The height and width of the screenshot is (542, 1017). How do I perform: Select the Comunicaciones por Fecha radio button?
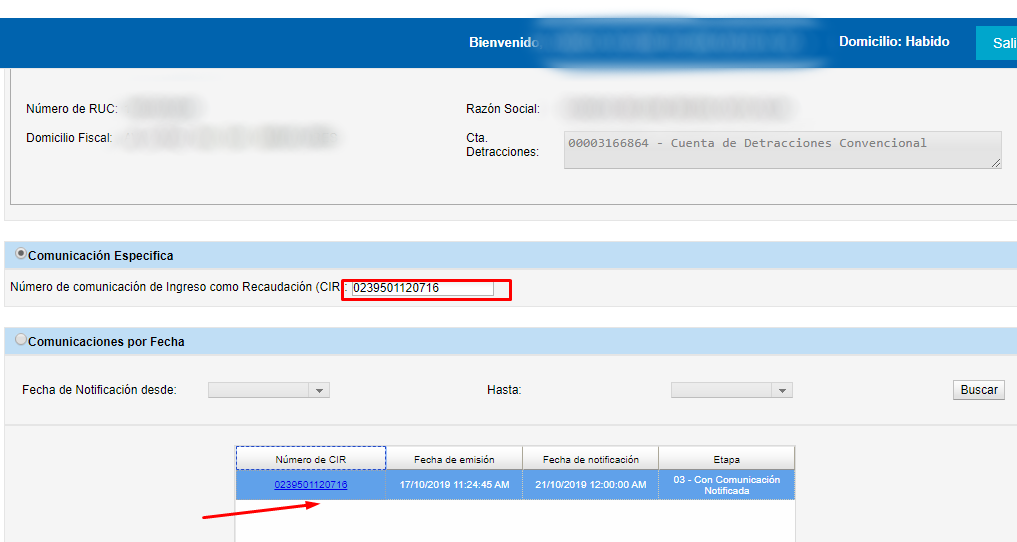(x=21, y=340)
